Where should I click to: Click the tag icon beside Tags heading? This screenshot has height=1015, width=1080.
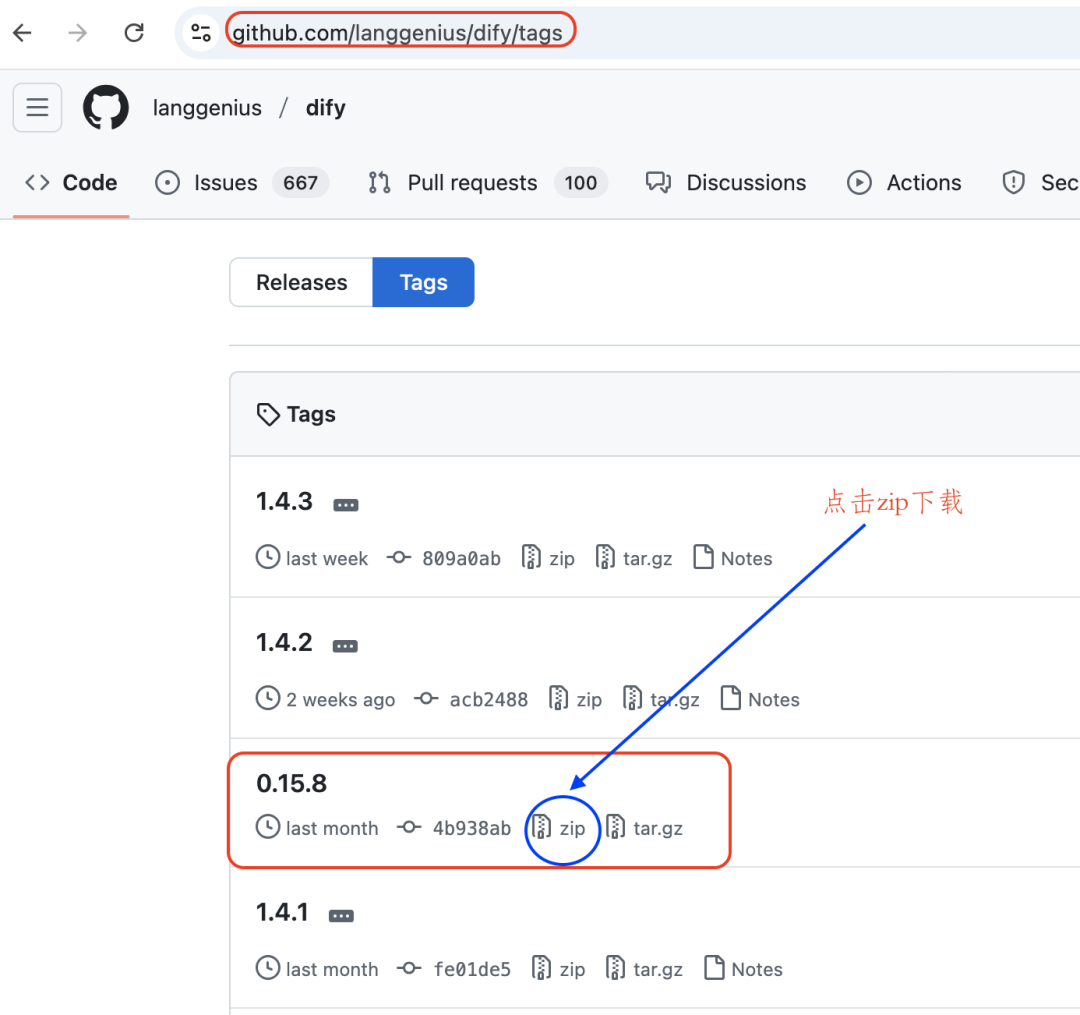tap(268, 415)
